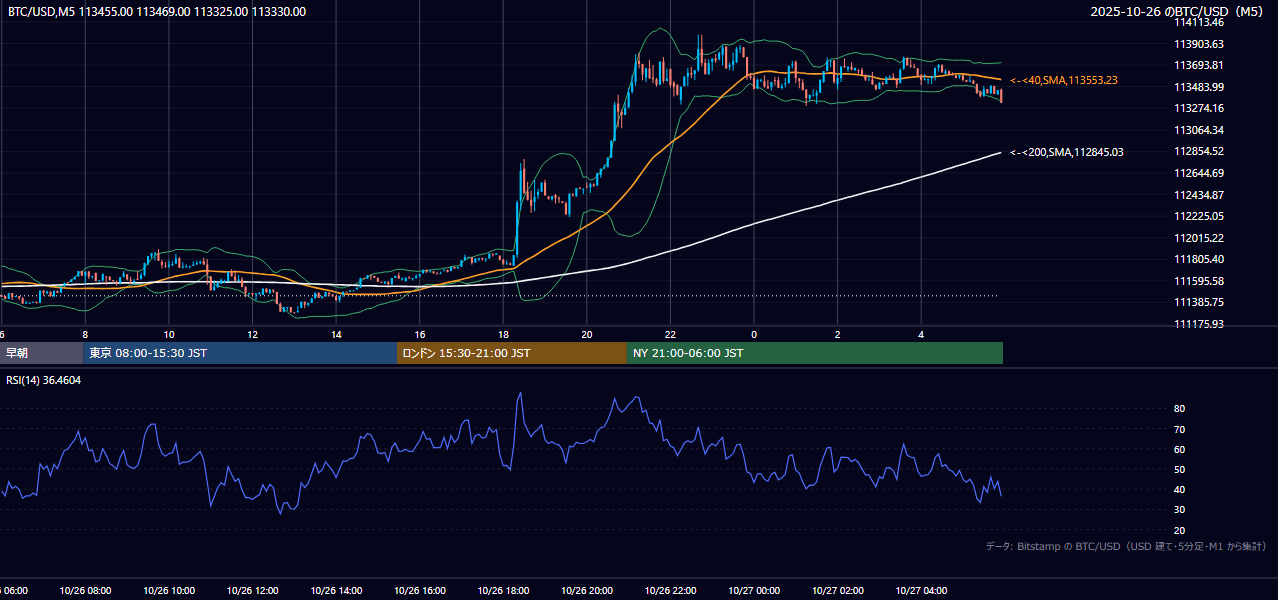The height and width of the screenshot is (600, 1278).
Task: Click the bottom date label 10/26 12:00
Action: (x=252, y=591)
